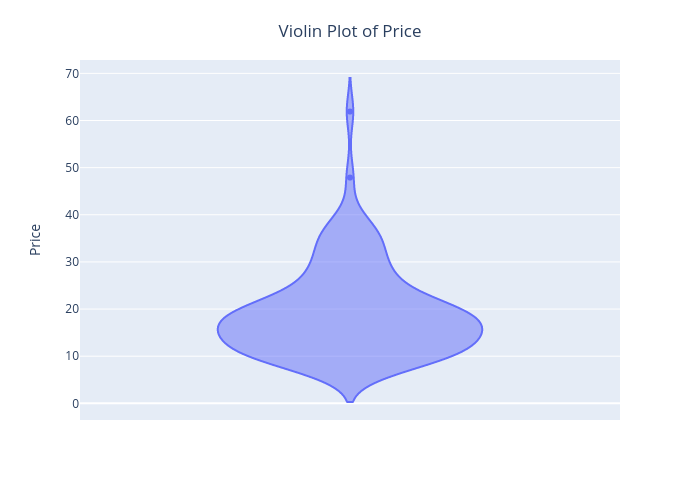Click the violin's left edge at widest bulge
Viewport: 700px width, 500px height.
pos(218,330)
